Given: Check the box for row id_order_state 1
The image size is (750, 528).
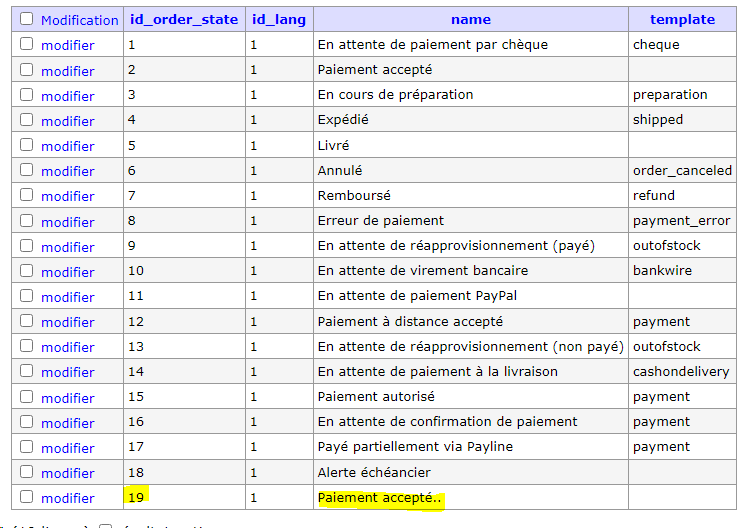Looking at the screenshot, I should [26, 44].
